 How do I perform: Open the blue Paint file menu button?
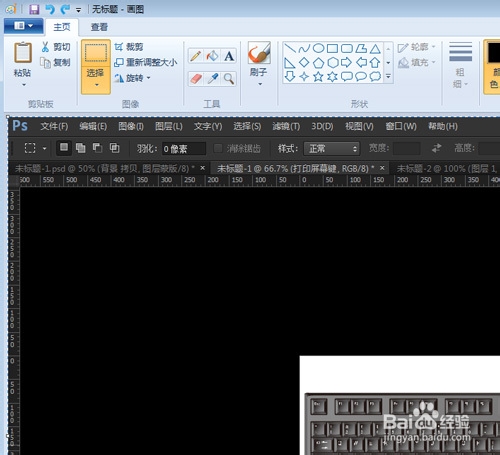tap(23, 26)
